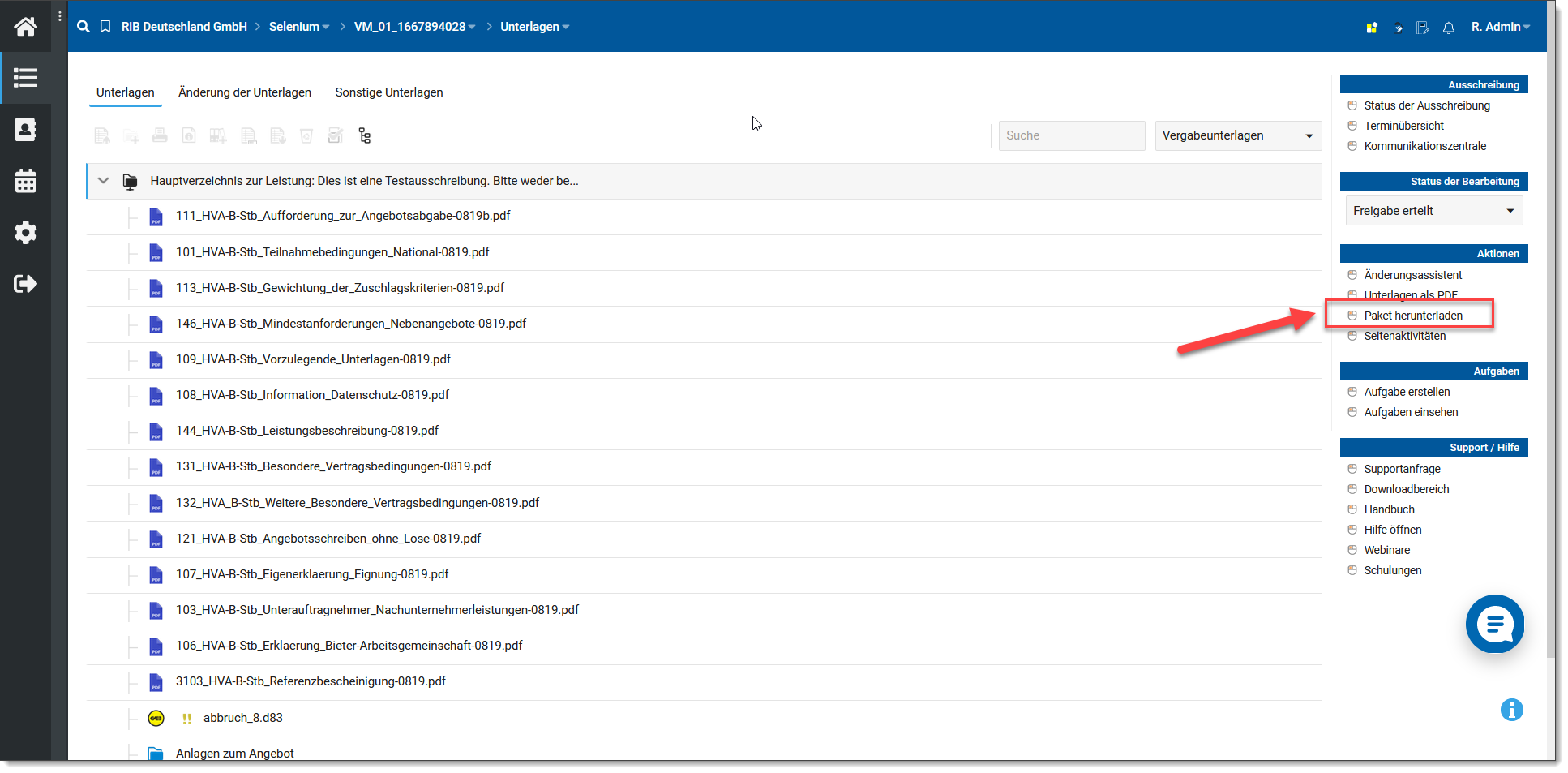1568x773 pixels.
Task: Open the Selenium breadcrumb dropdown
Action: [299, 27]
